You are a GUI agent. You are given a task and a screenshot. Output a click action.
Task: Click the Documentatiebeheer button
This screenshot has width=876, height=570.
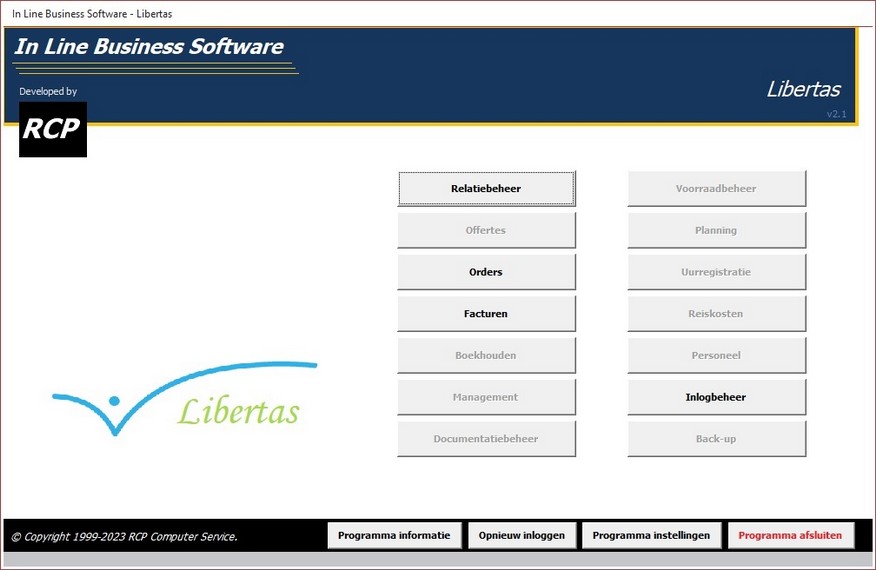(486, 439)
